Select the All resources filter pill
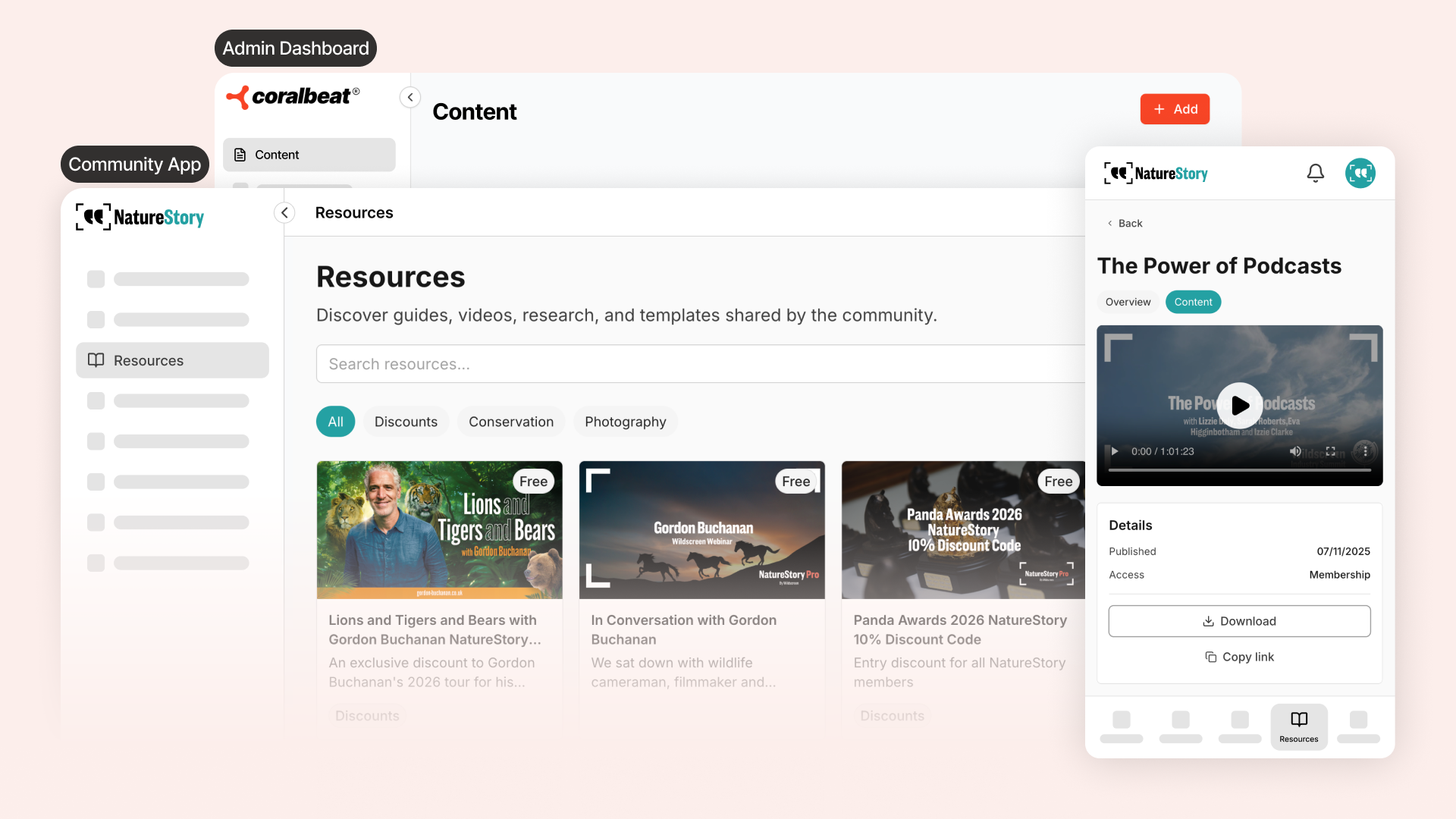This screenshot has width=1456, height=819. (x=335, y=421)
